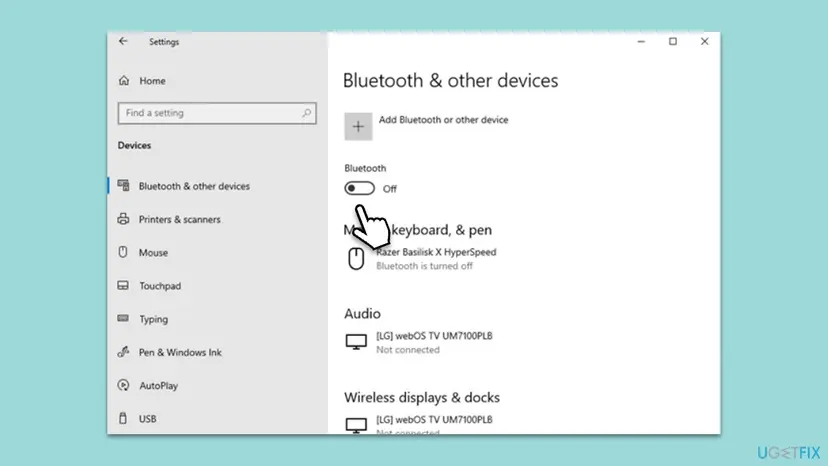
Task: Select the Razer Basilisk X HyperSpeed device
Action: (436, 252)
